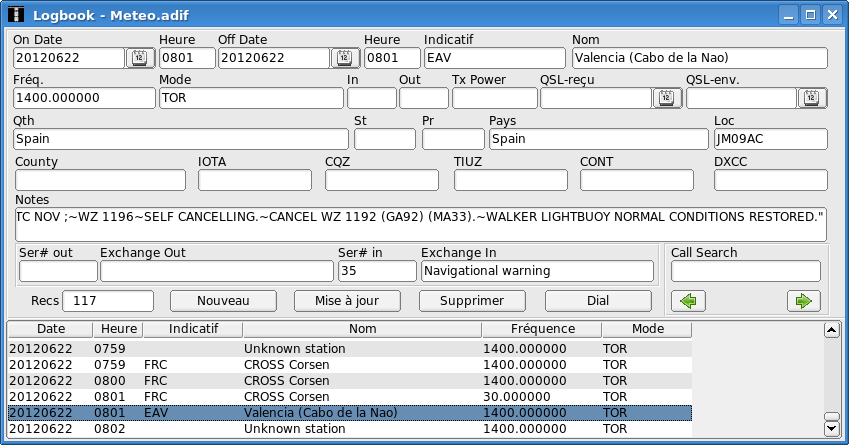Maximize the Logbook window
Viewport: 849px width, 445px height.
point(811,15)
